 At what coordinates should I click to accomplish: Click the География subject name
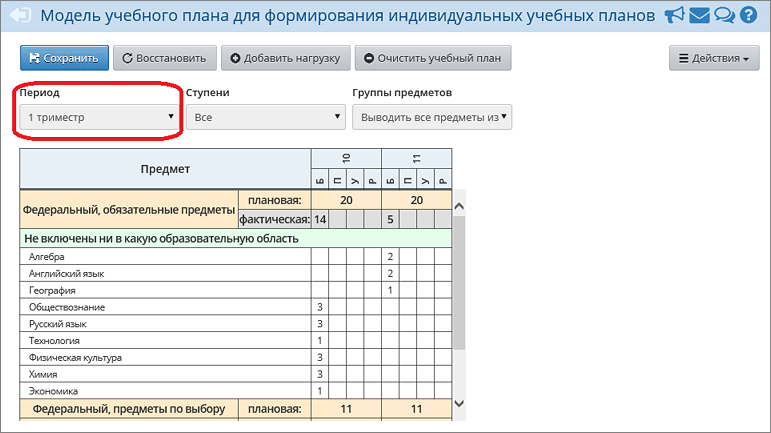pos(50,290)
